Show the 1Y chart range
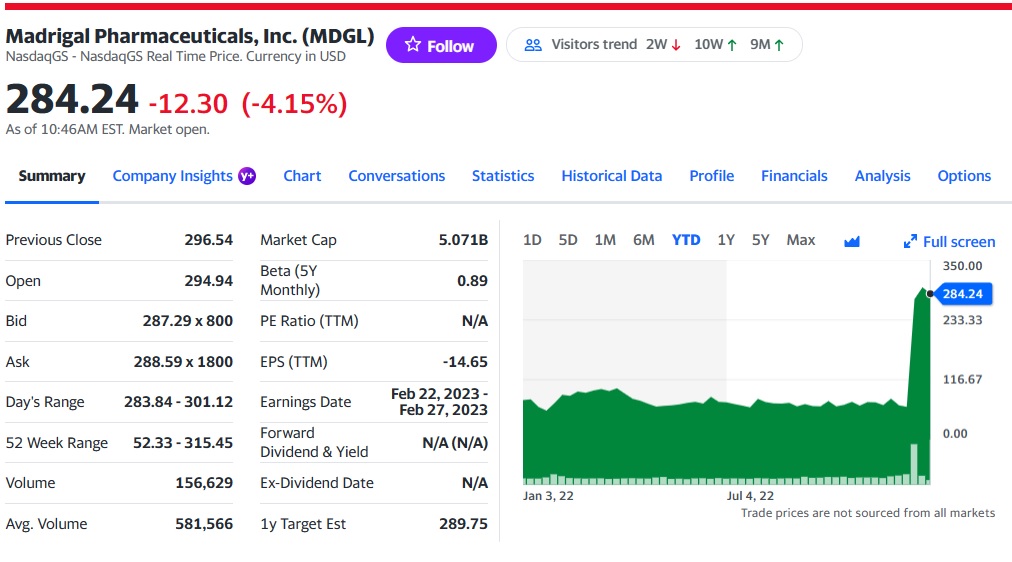The image size is (1012, 562). 726,240
